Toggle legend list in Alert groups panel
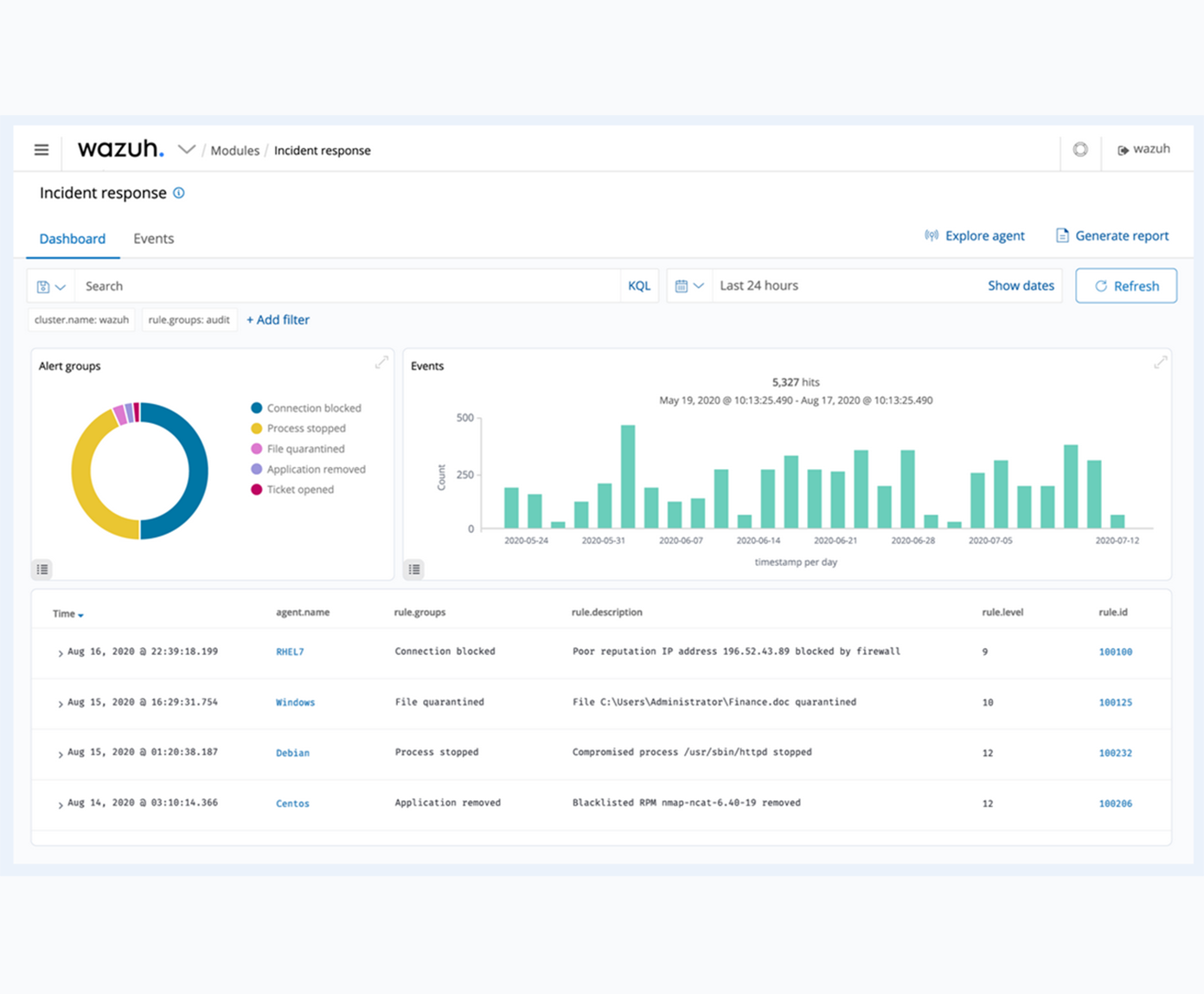1204x994 pixels. (42, 569)
